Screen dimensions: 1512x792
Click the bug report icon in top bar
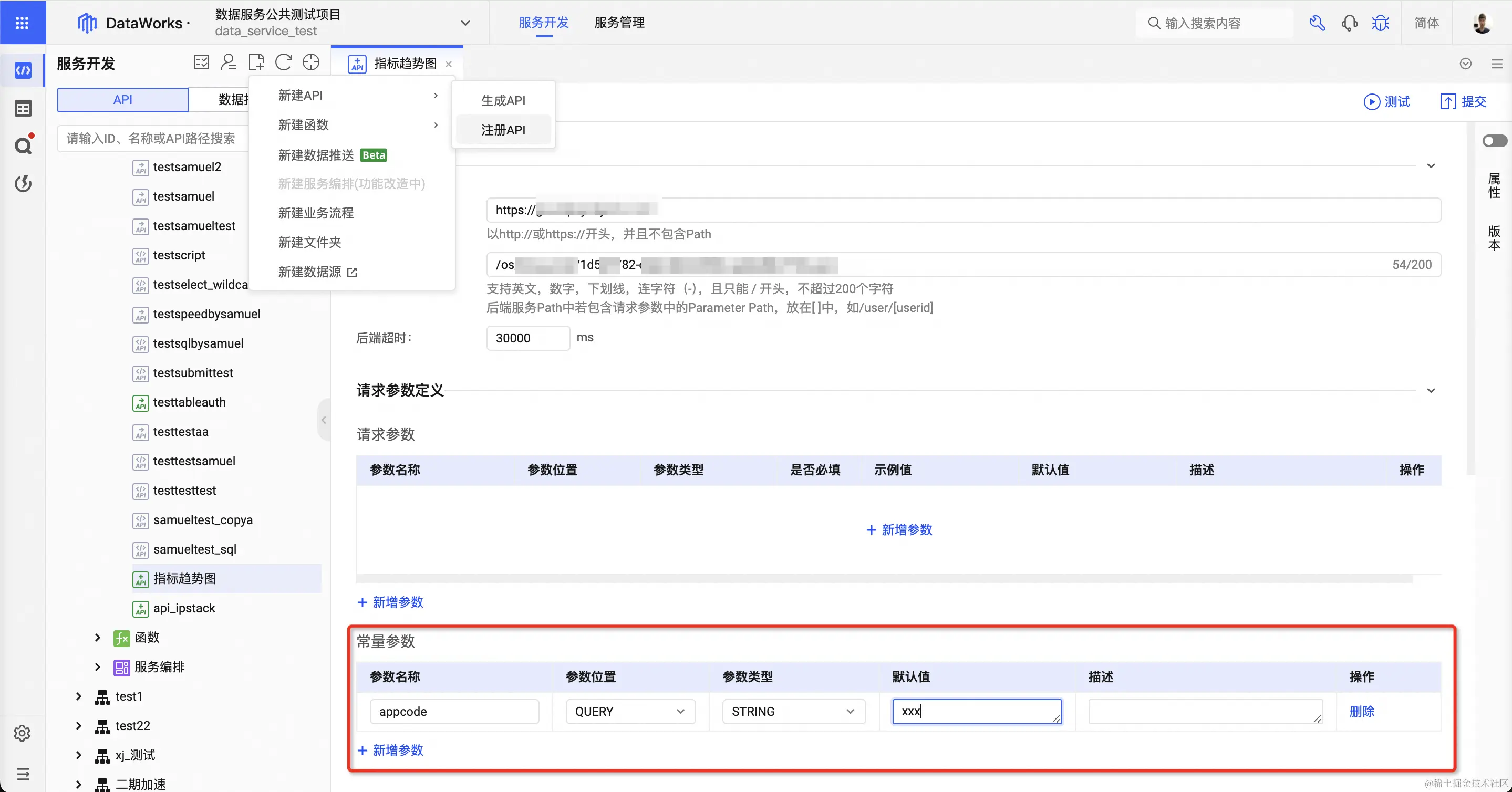(x=1380, y=23)
